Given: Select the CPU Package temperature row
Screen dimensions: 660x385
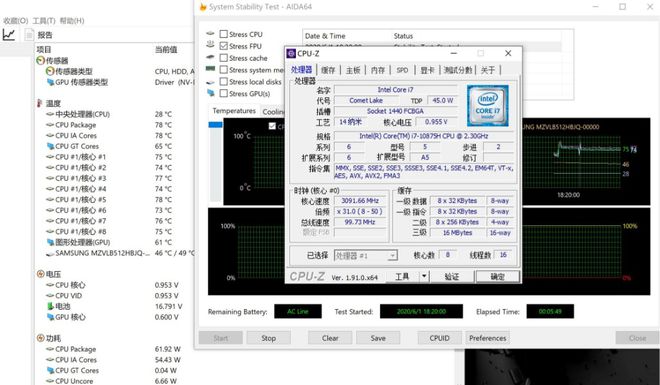Looking at the screenshot, I should tap(114, 125).
